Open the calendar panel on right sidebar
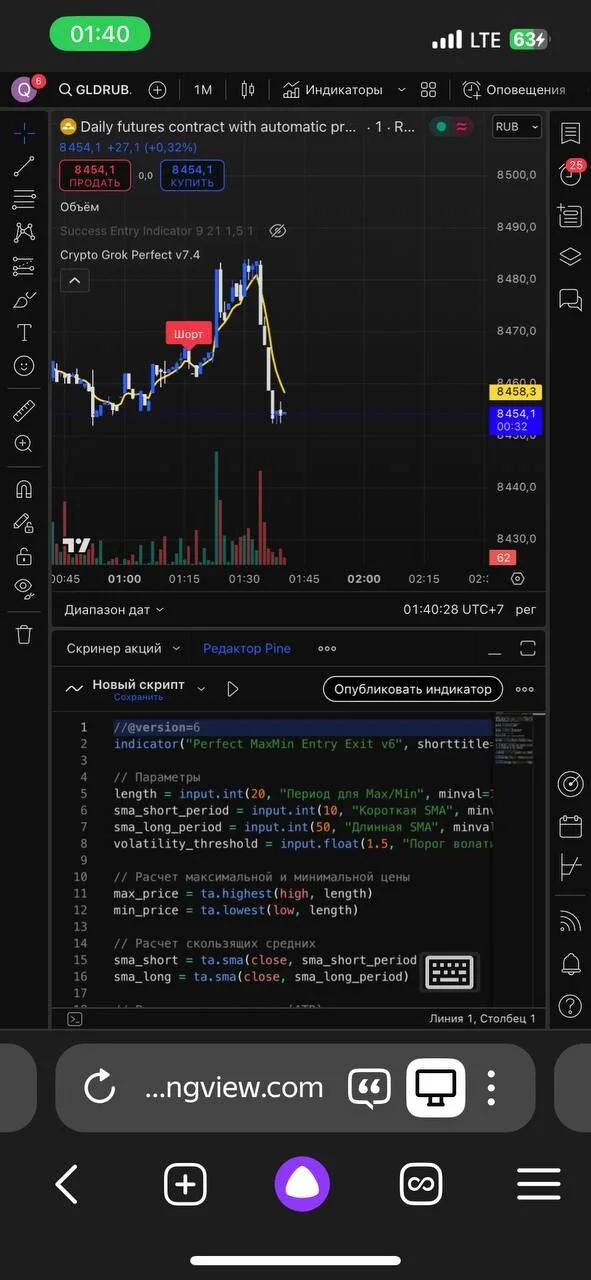Screen dimensions: 591x1280 (570, 826)
